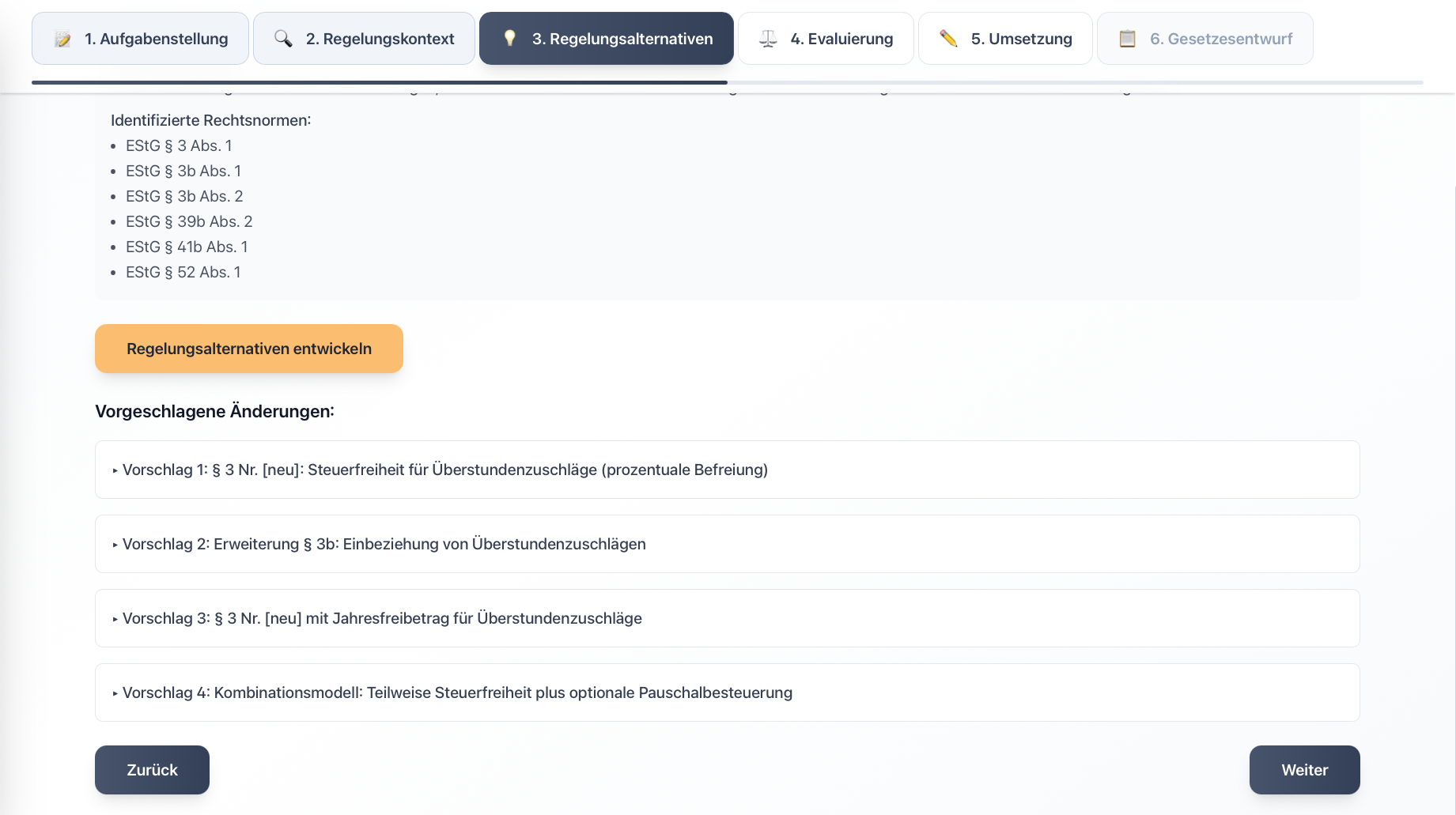
Task: Click the Identifizierte Rechtsnormen heading
Action: [210, 120]
